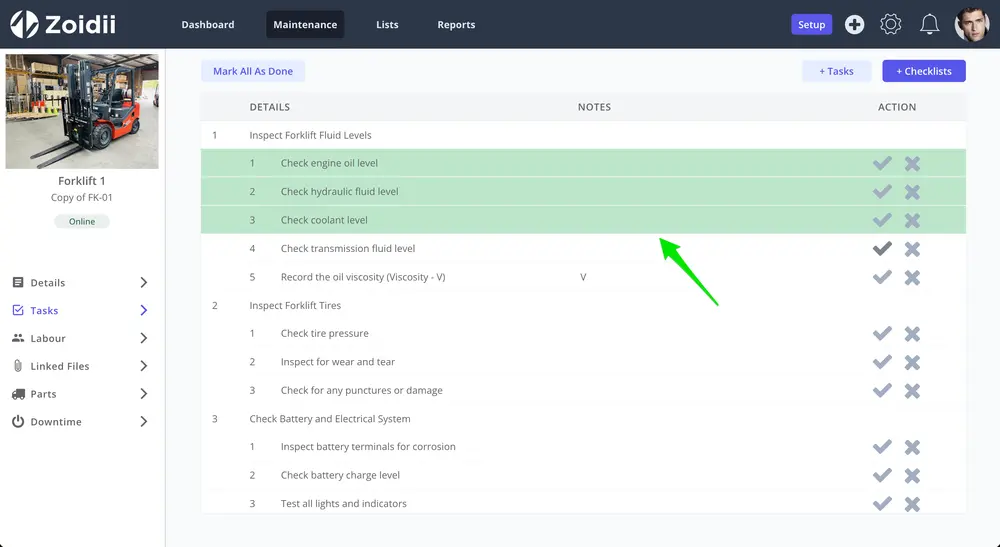Click the Online status badge
The width and height of the screenshot is (1000, 547).
click(x=82, y=221)
